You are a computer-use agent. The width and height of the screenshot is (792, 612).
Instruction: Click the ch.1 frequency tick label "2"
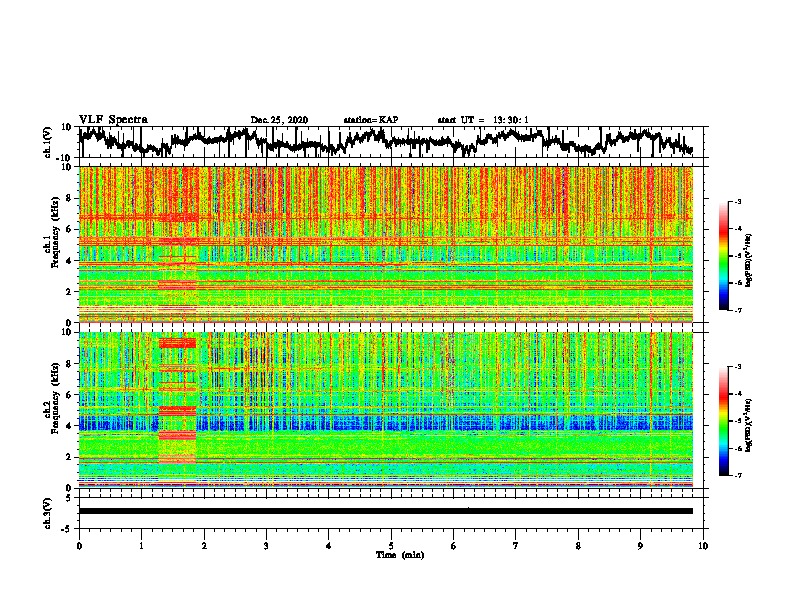click(70, 292)
